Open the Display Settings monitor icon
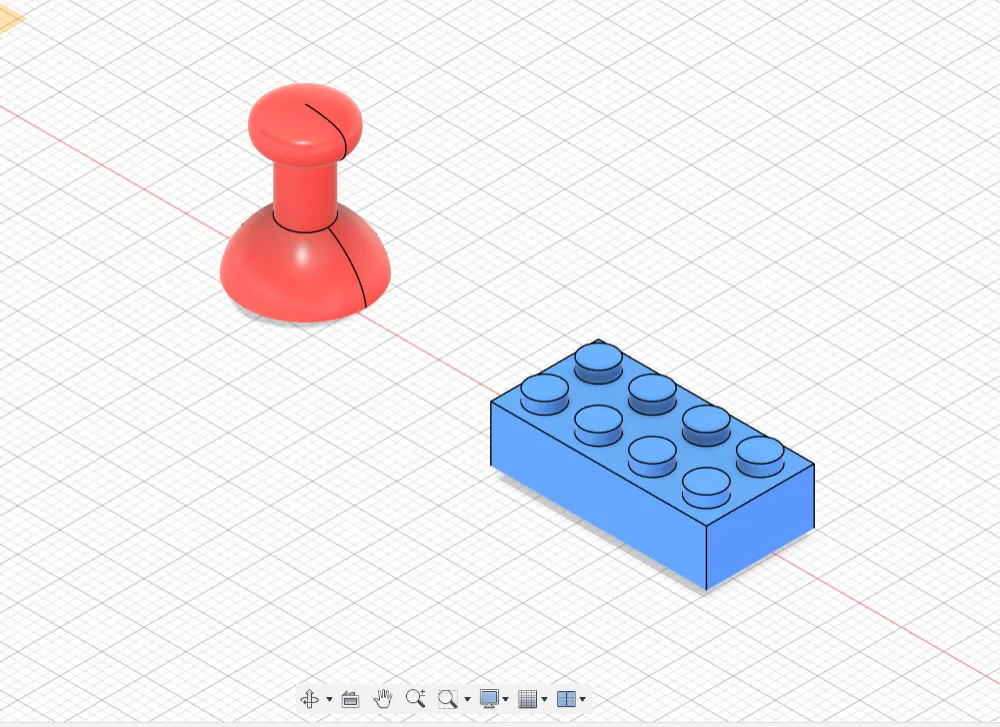This screenshot has width=1000, height=727. (x=489, y=699)
